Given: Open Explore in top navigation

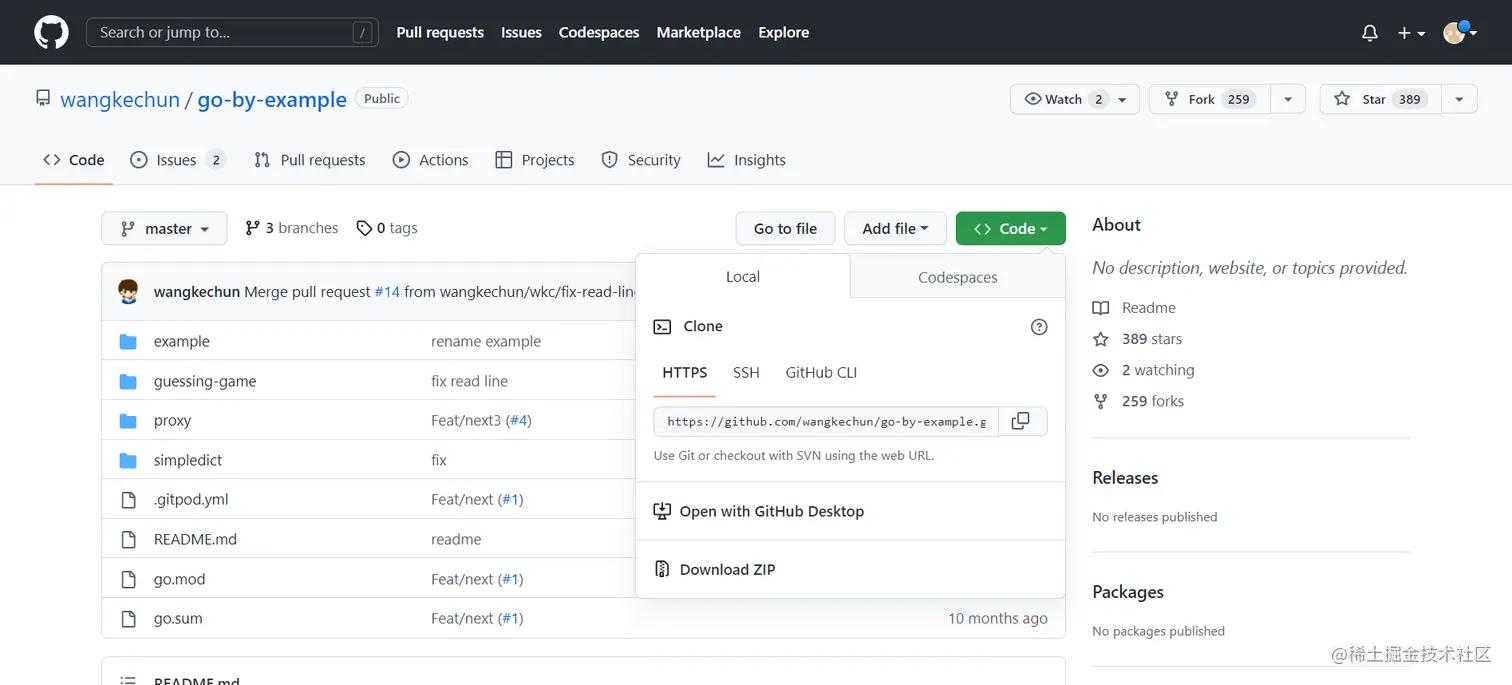Looking at the screenshot, I should click(784, 32).
